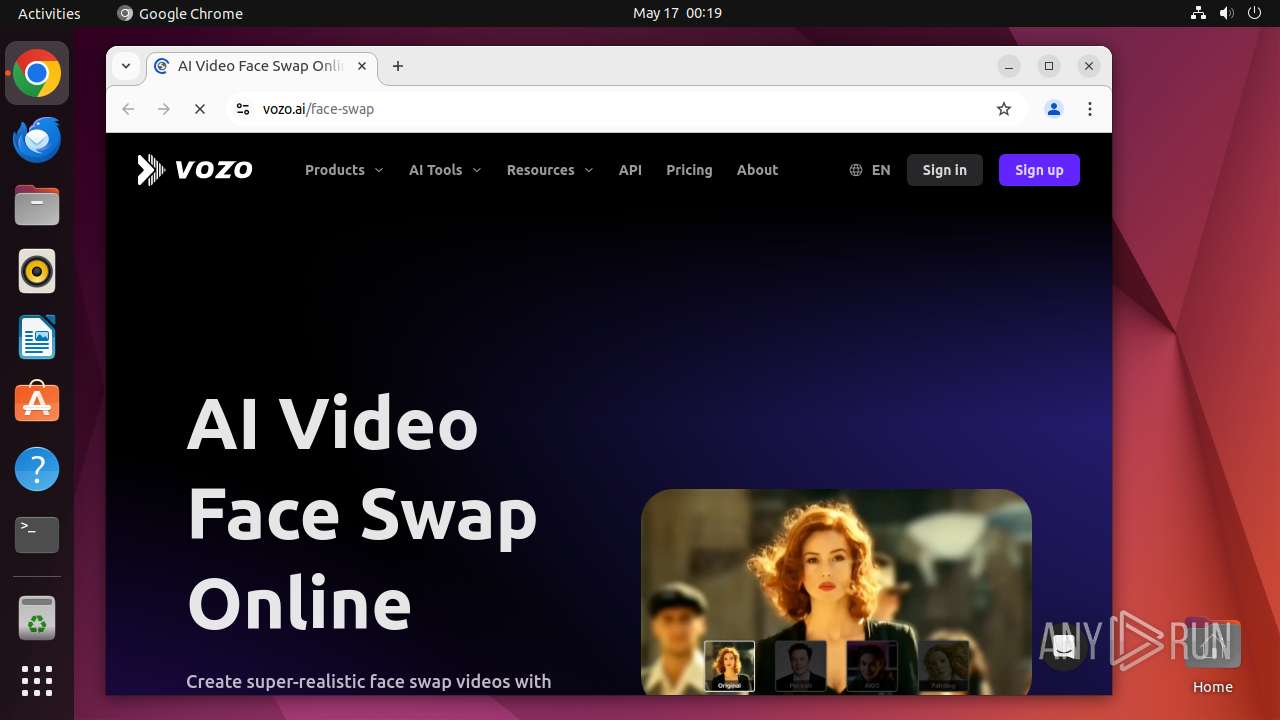The width and height of the screenshot is (1280, 720).
Task: Open the volume indicator icon
Action: (1226, 13)
